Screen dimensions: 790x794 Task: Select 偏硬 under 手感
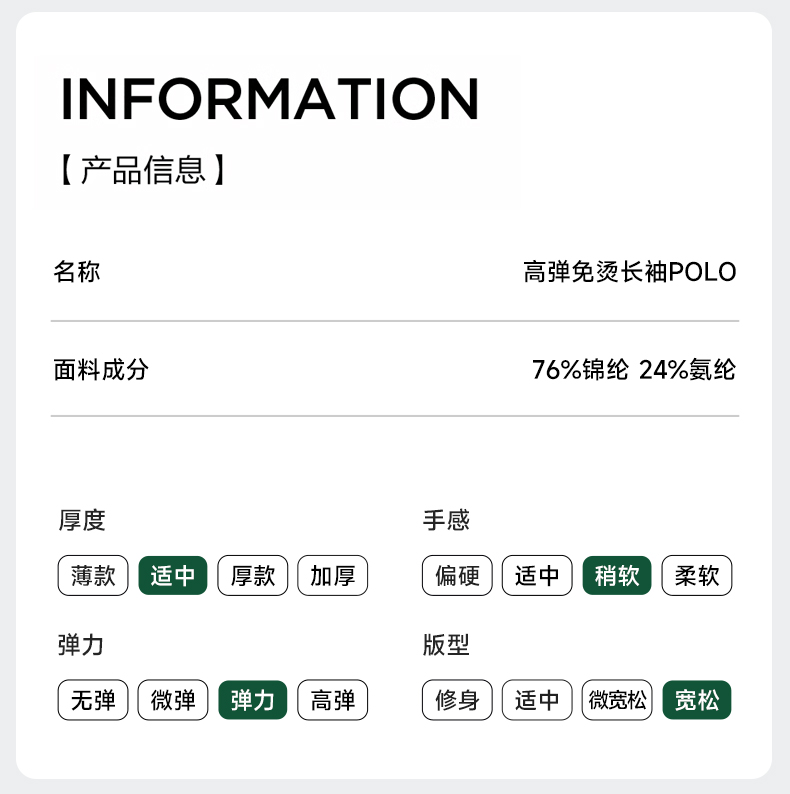coord(457,576)
